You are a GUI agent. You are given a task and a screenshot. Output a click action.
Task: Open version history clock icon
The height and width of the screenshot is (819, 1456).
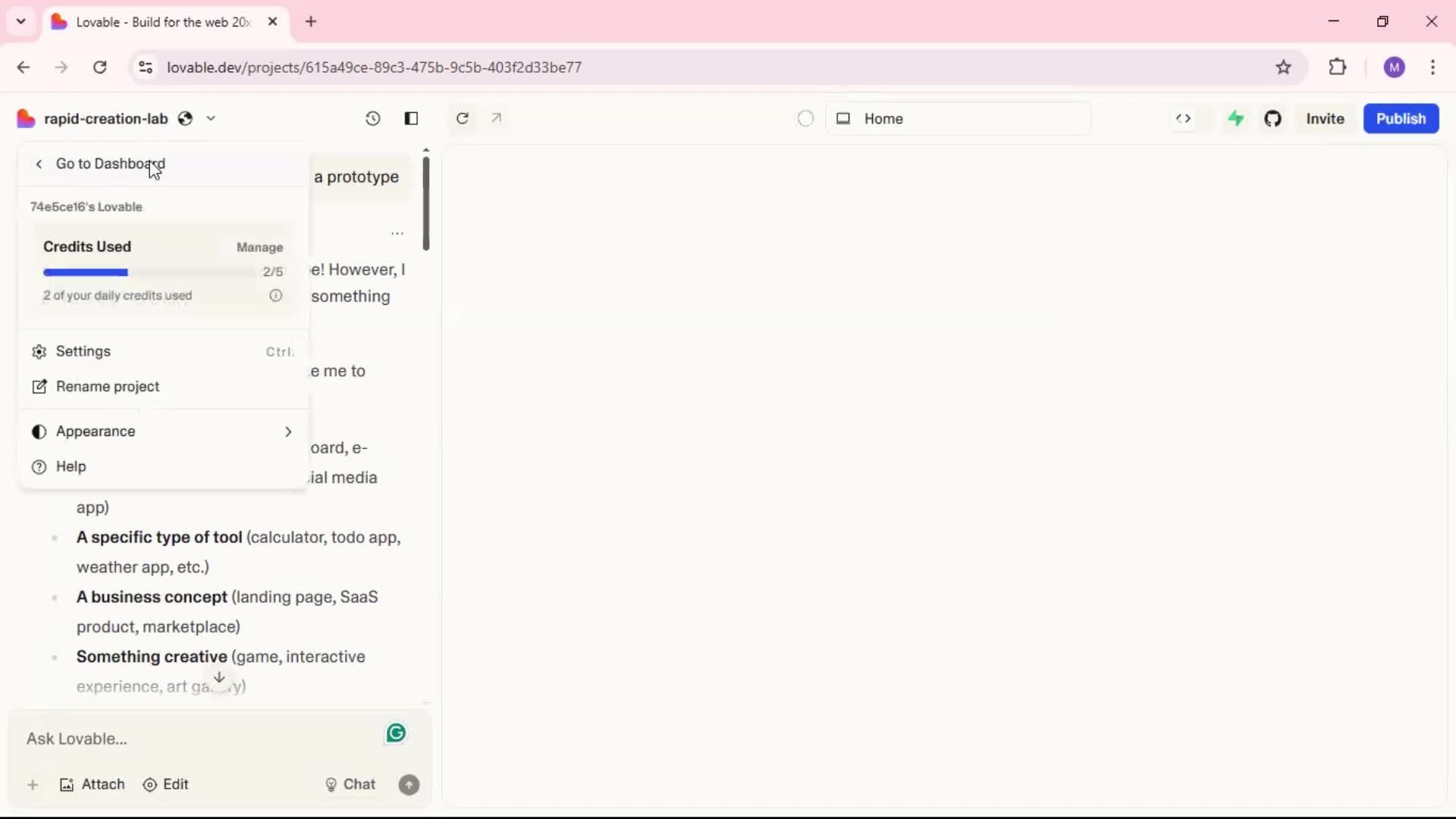coord(372,118)
